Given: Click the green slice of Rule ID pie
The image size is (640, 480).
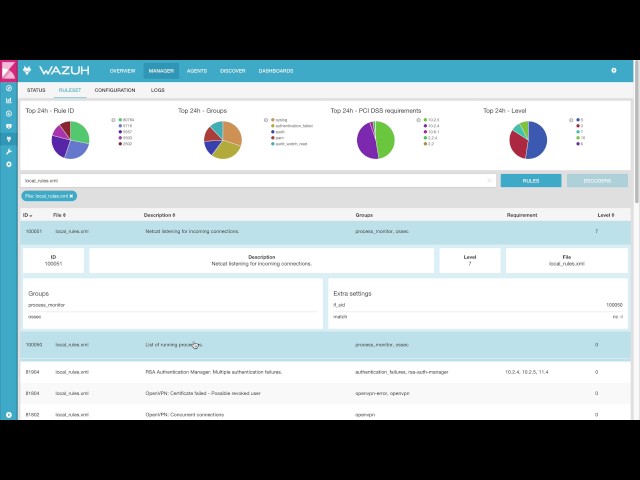Looking at the screenshot, I should coord(80,131).
